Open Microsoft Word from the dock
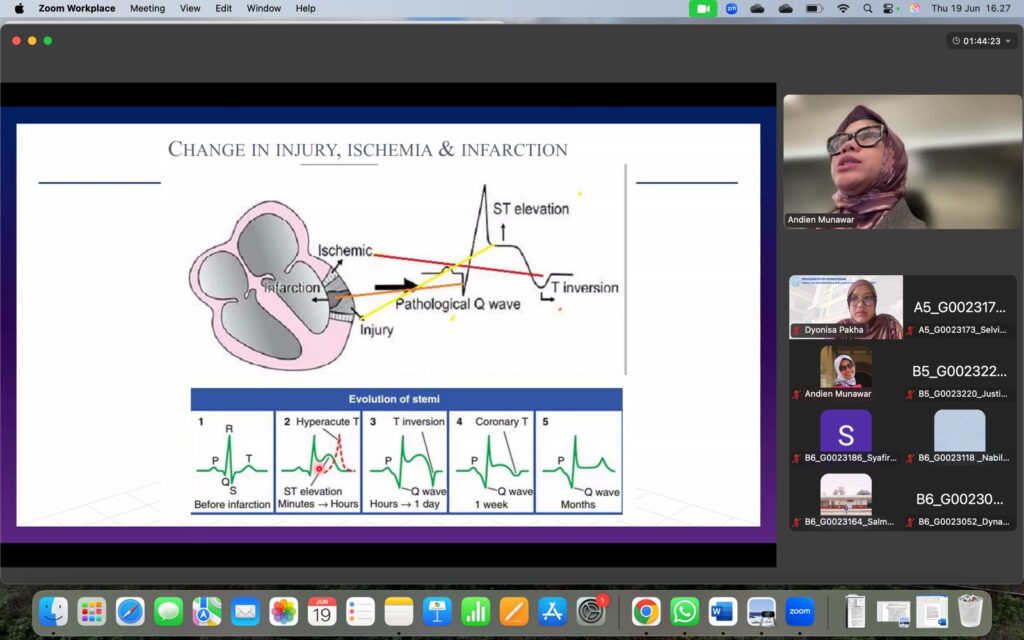The height and width of the screenshot is (640, 1024). click(722, 611)
